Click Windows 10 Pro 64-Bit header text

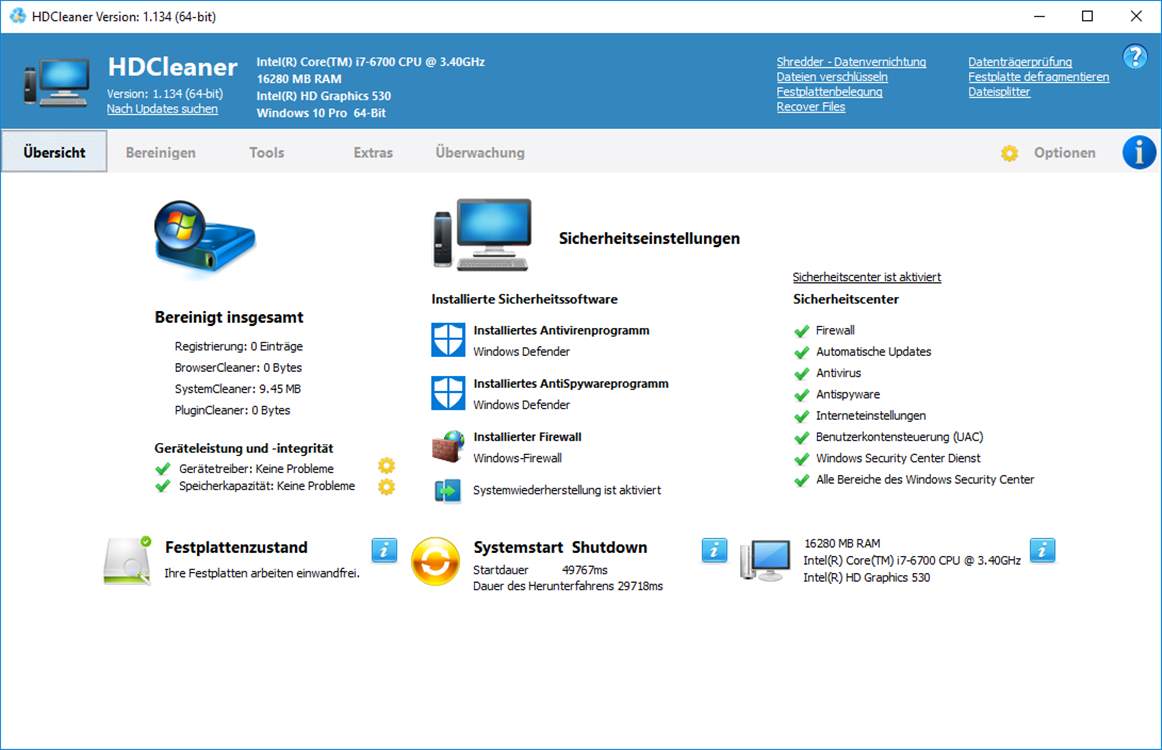point(321,113)
